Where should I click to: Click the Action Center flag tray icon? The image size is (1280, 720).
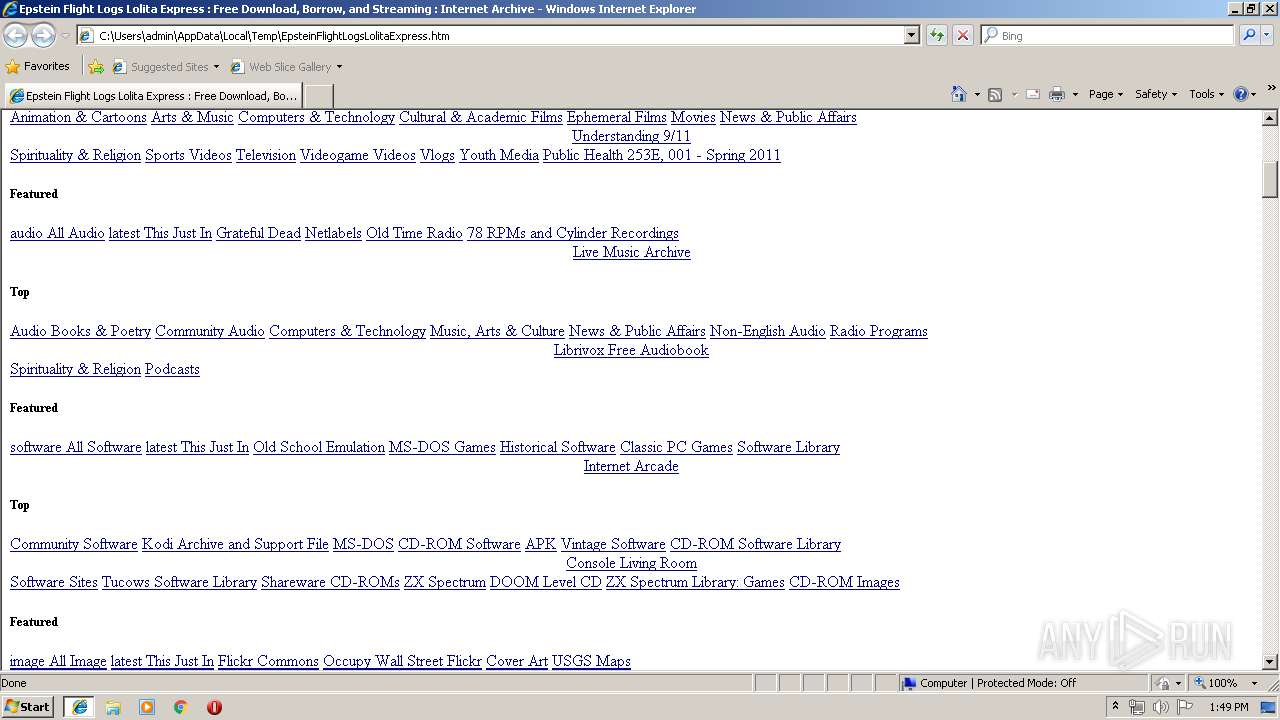(x=1186, y=707)
